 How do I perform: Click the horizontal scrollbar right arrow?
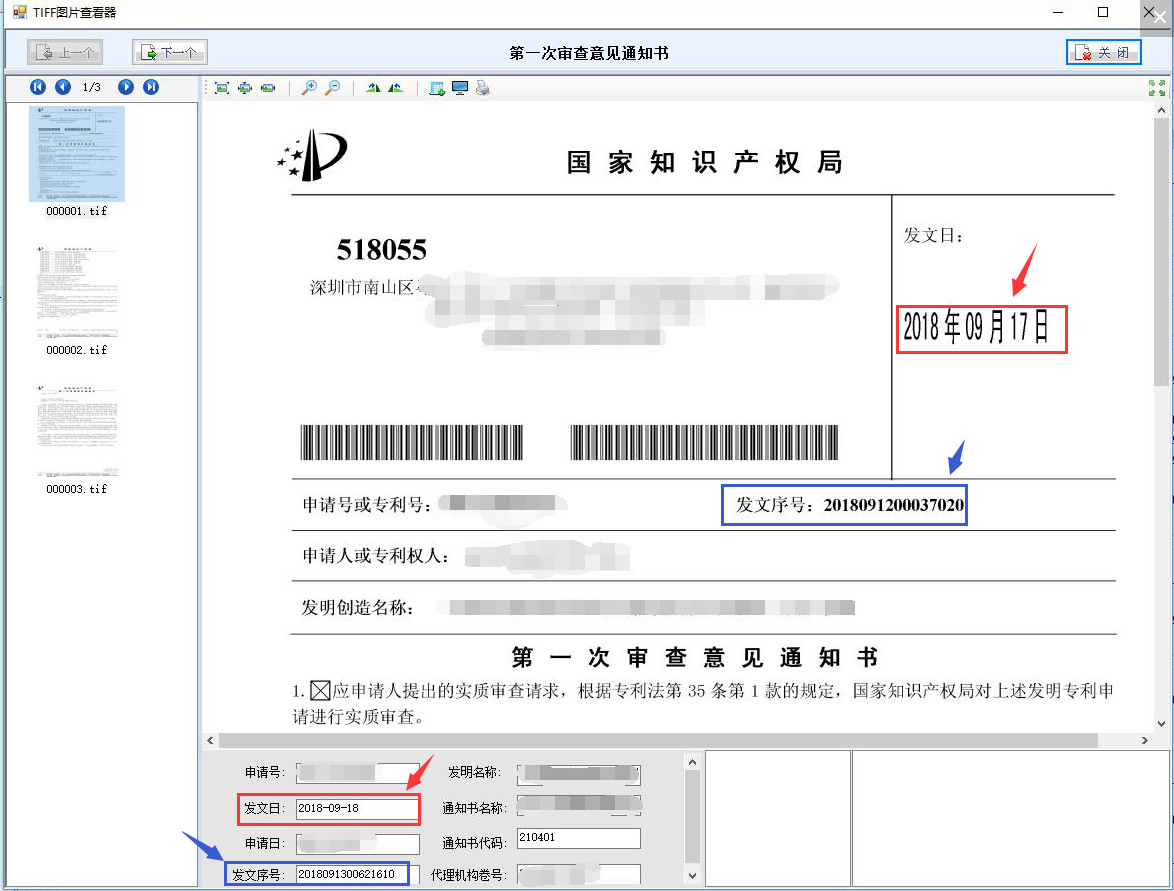[1145, 741]
